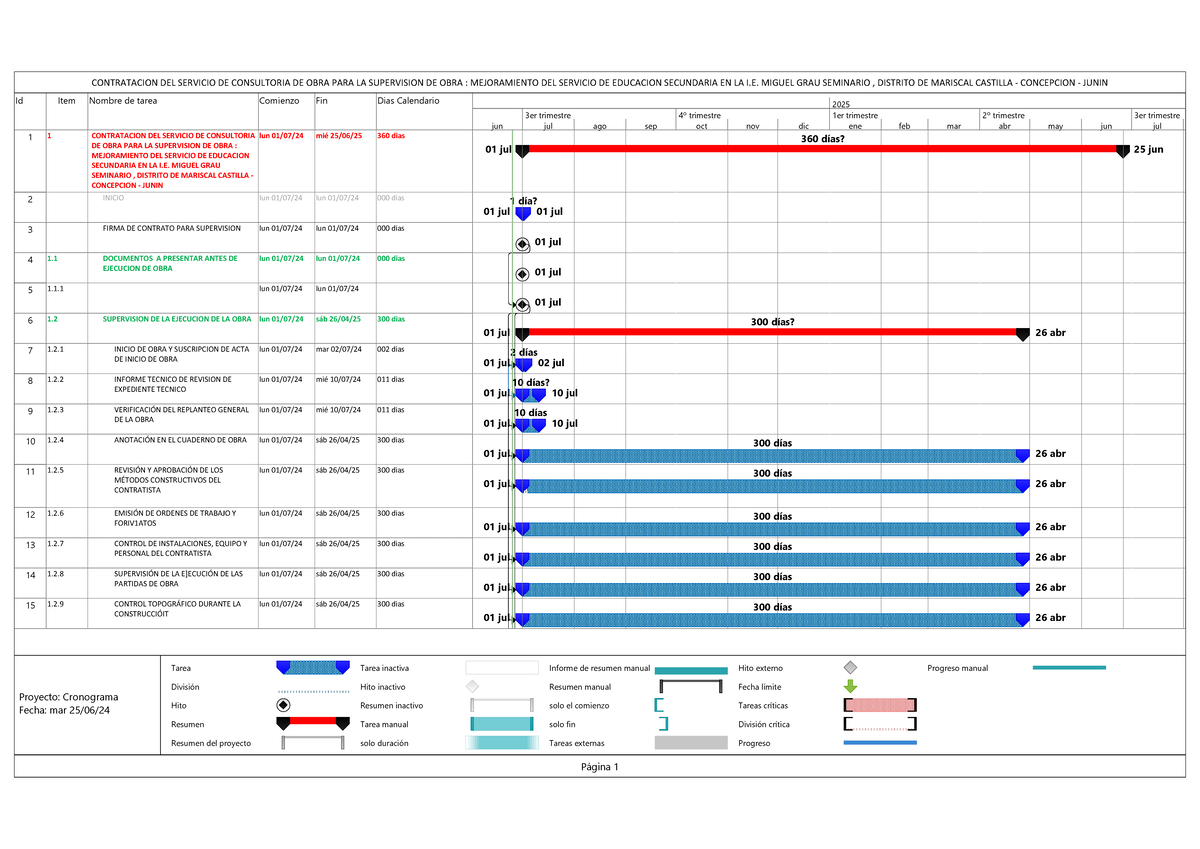Select the milestone diamond in row 1.1.1
The width and height of the screenshot is (1200, 849).
(521, 304)
